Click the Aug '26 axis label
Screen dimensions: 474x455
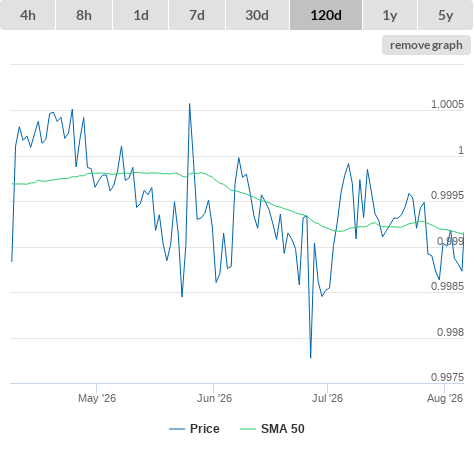(445, 398)
